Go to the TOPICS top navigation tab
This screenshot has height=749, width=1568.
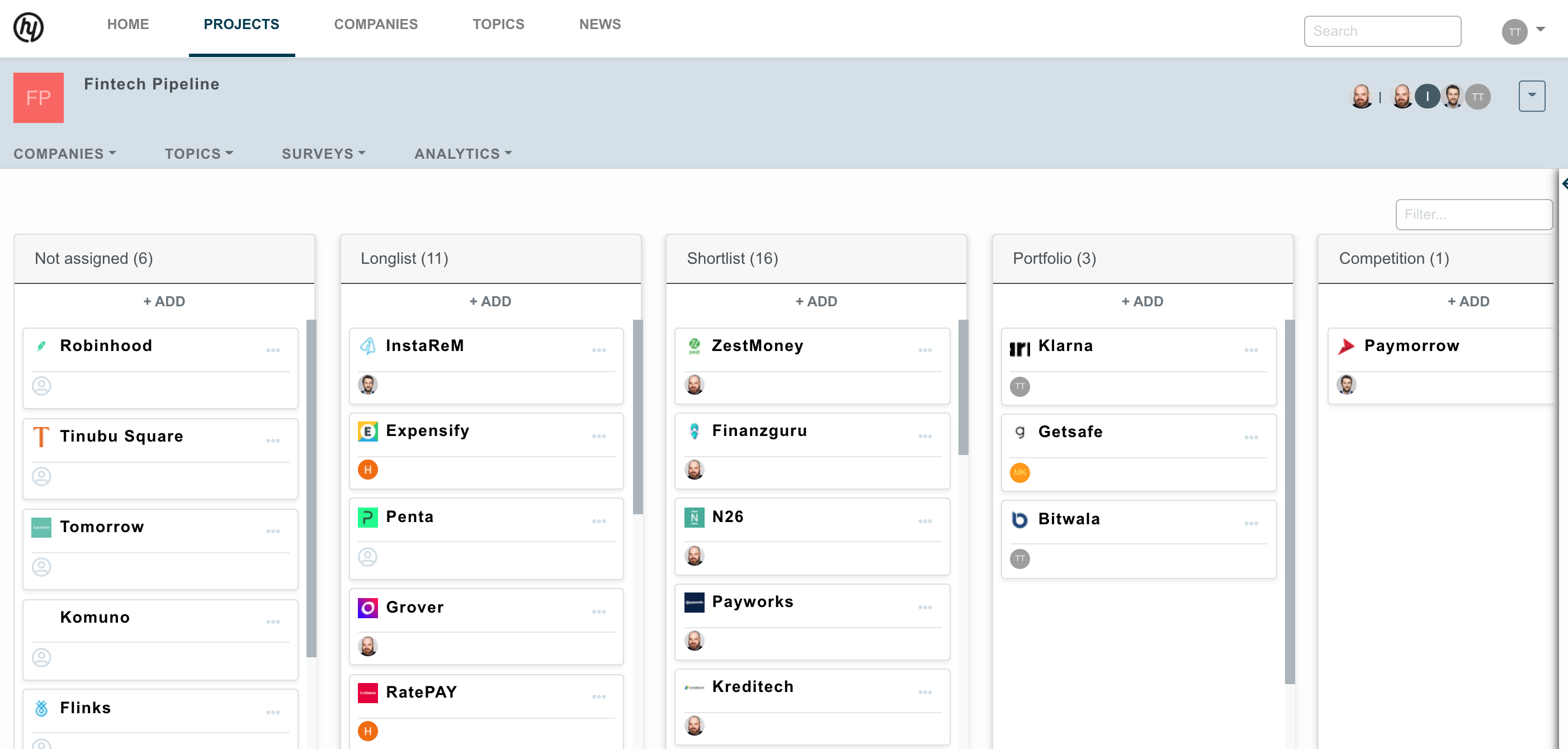tap(498, 25)
